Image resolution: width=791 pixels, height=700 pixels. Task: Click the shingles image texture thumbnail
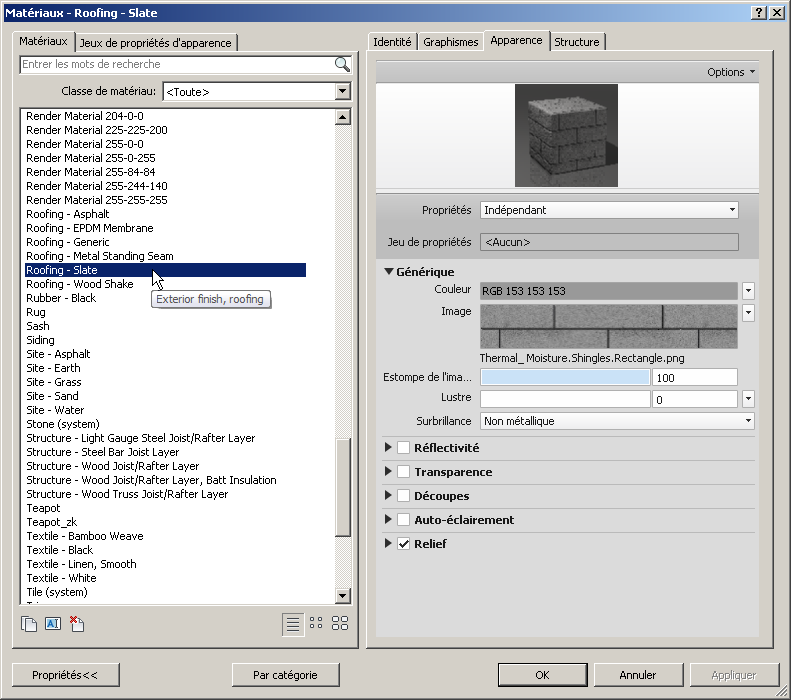[x=609, y=326]
